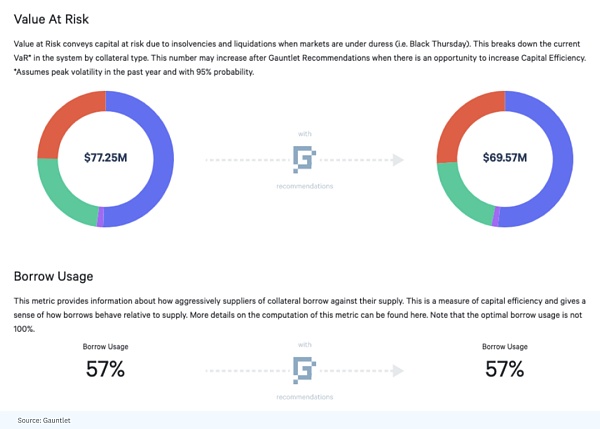Click small purple segment of $69.57M donut chart
600x429 pixels.
[x=497, y=217]
